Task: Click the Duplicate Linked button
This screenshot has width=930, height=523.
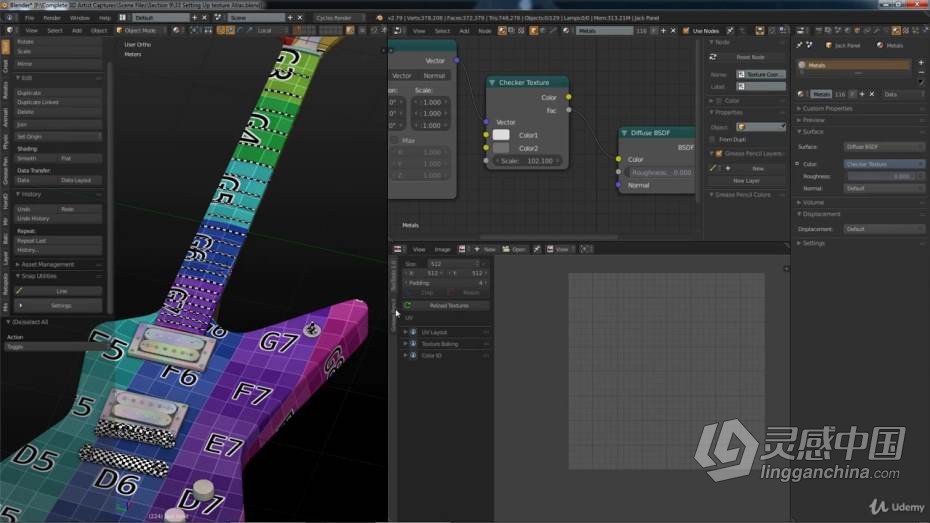Action: pos(58,102)
